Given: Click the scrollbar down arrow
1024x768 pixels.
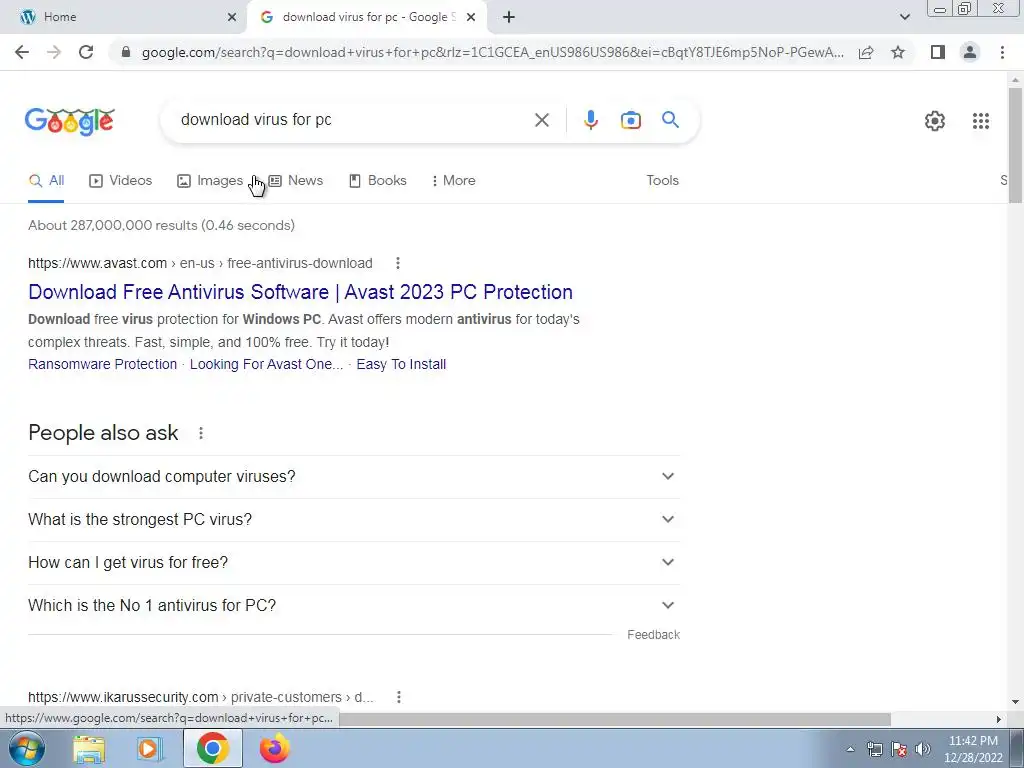Looking at the screenshot, I should [1015, 703].
